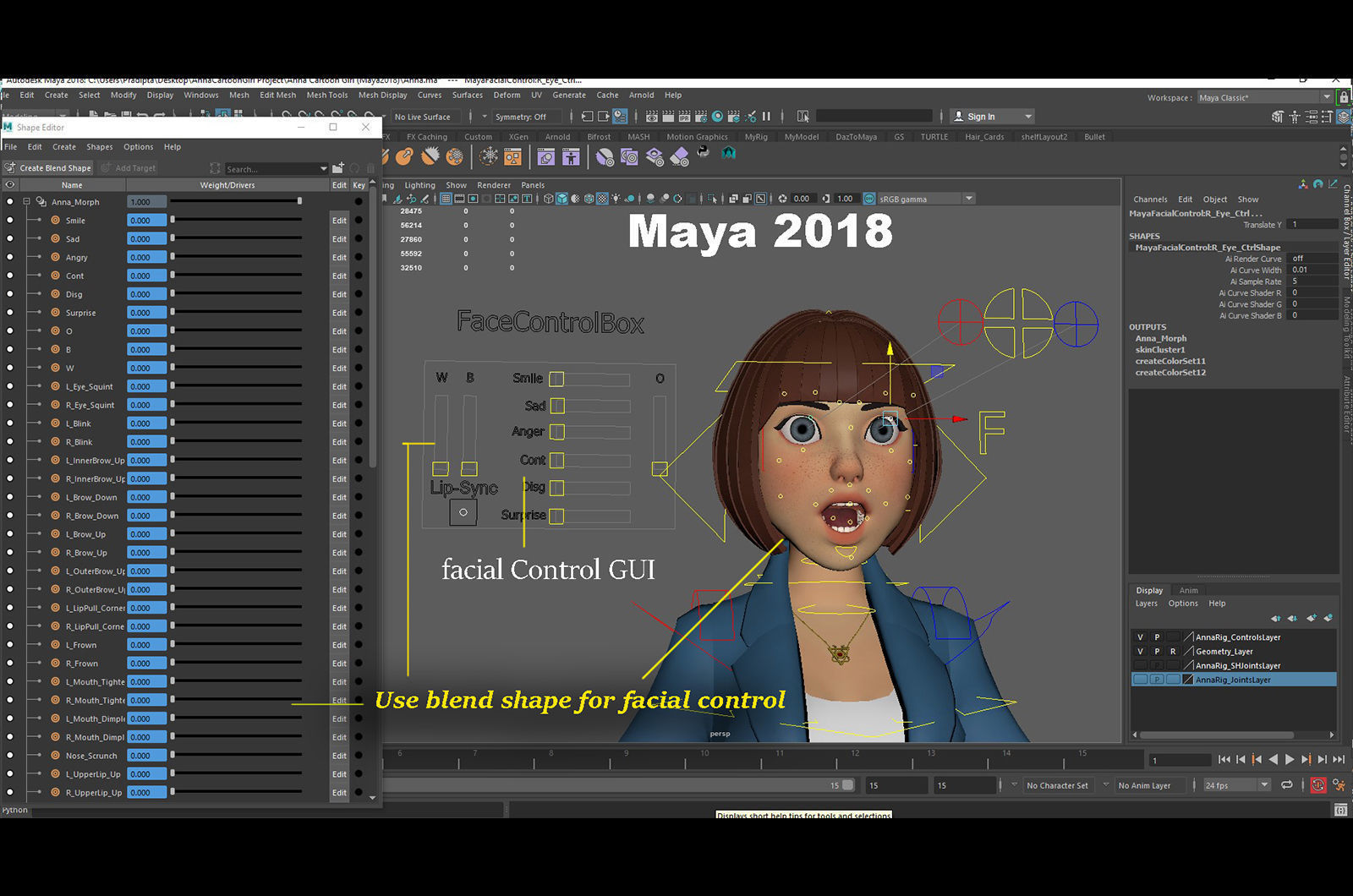Click create empty layer icon in Layer Editor
The image size is (1353, 896).
pyautogui.click(x=1311, y=618)
